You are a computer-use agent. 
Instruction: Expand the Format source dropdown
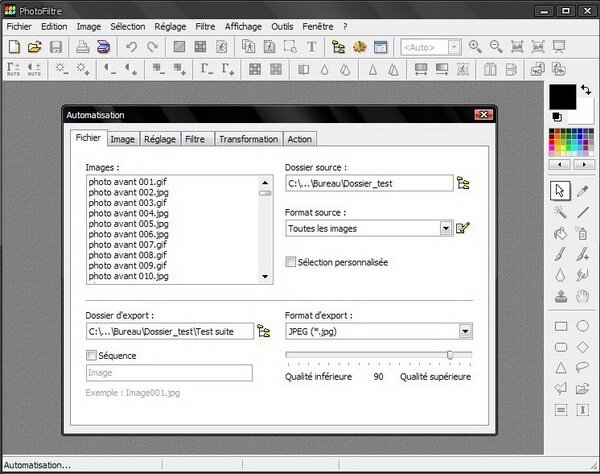point(446,228)
